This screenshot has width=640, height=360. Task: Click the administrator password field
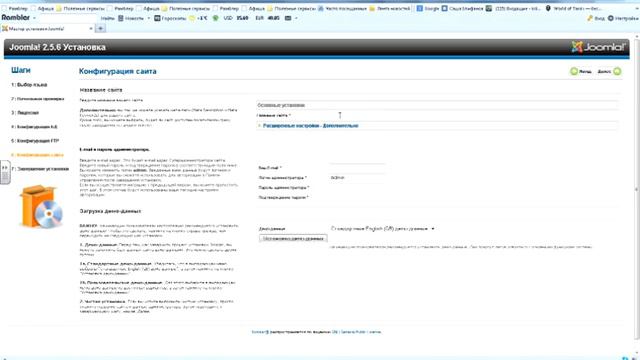coord(357,187)
